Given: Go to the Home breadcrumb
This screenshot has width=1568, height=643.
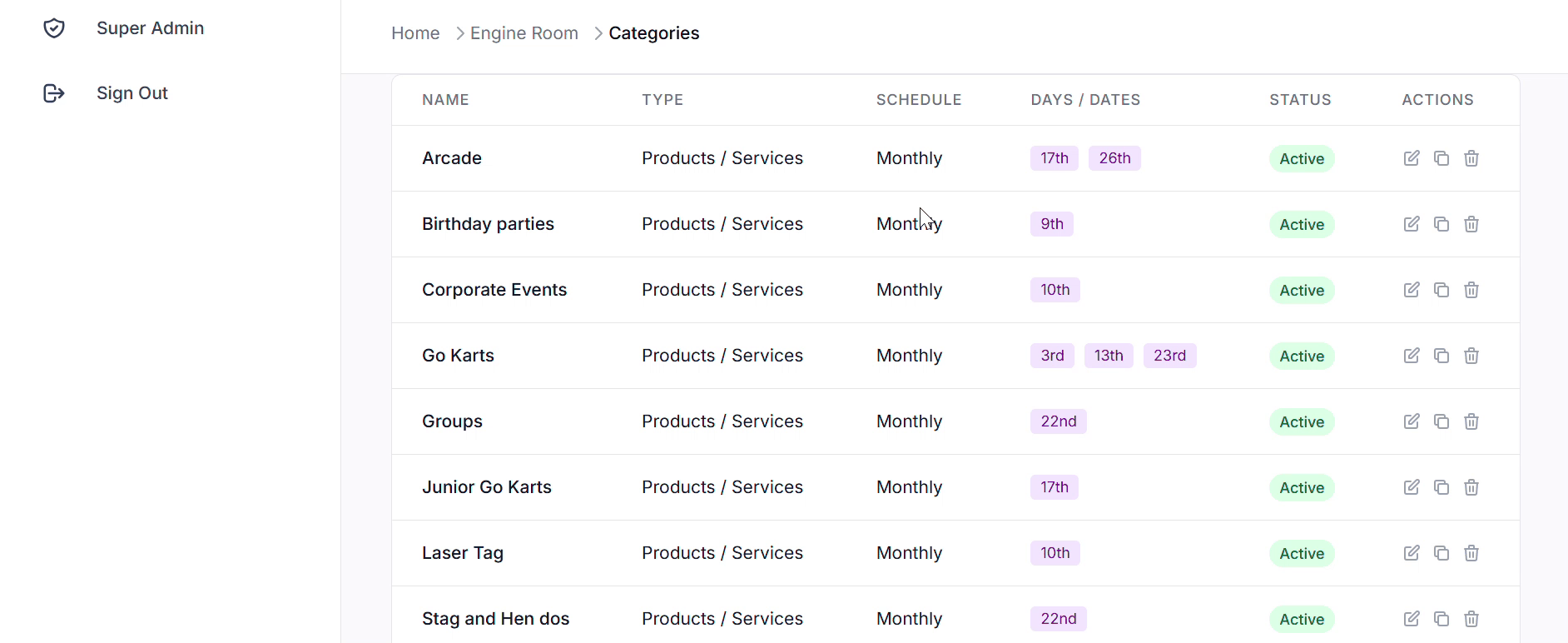Looking at the screenshot, I should coord(415,33).
